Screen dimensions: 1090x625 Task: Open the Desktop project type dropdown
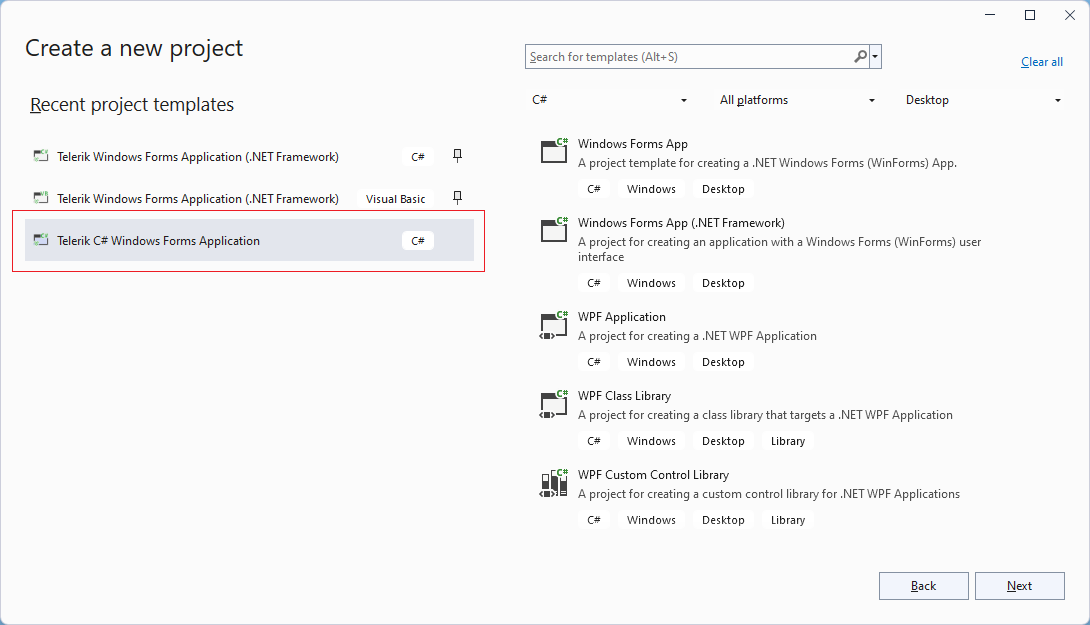click(x=983, y=100)
